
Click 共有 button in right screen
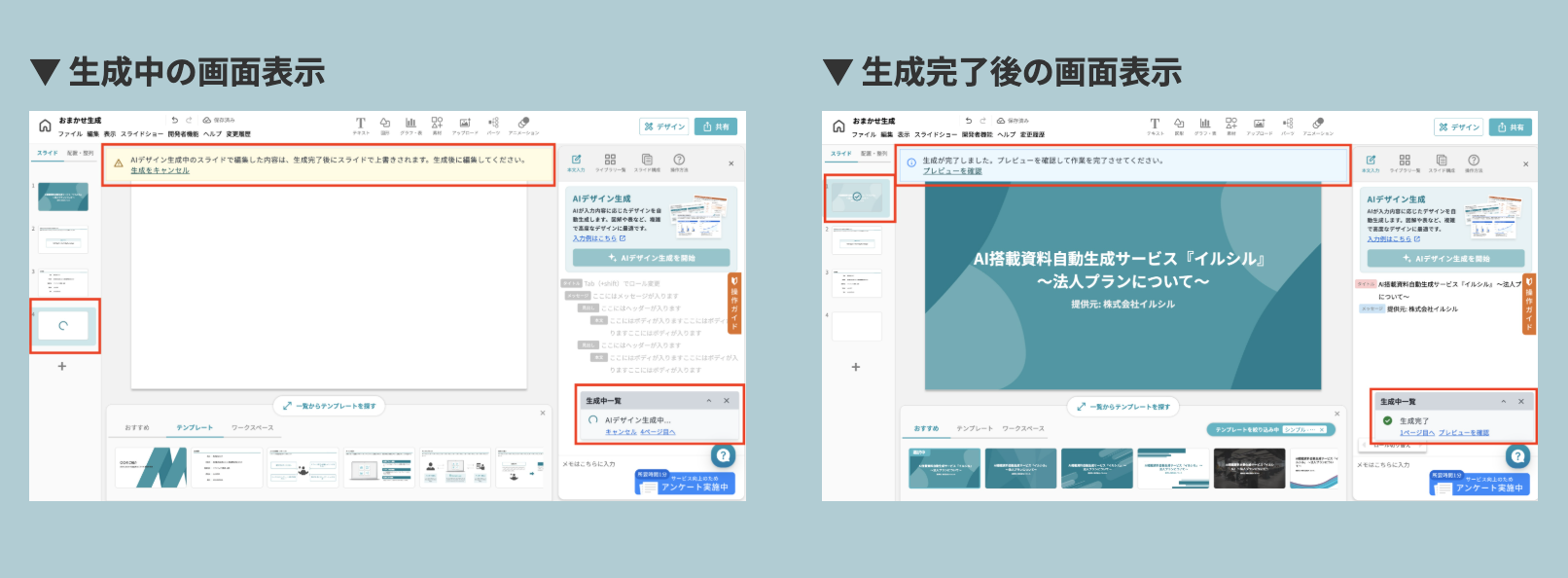pyautogui.click(x=1510, y=127)
